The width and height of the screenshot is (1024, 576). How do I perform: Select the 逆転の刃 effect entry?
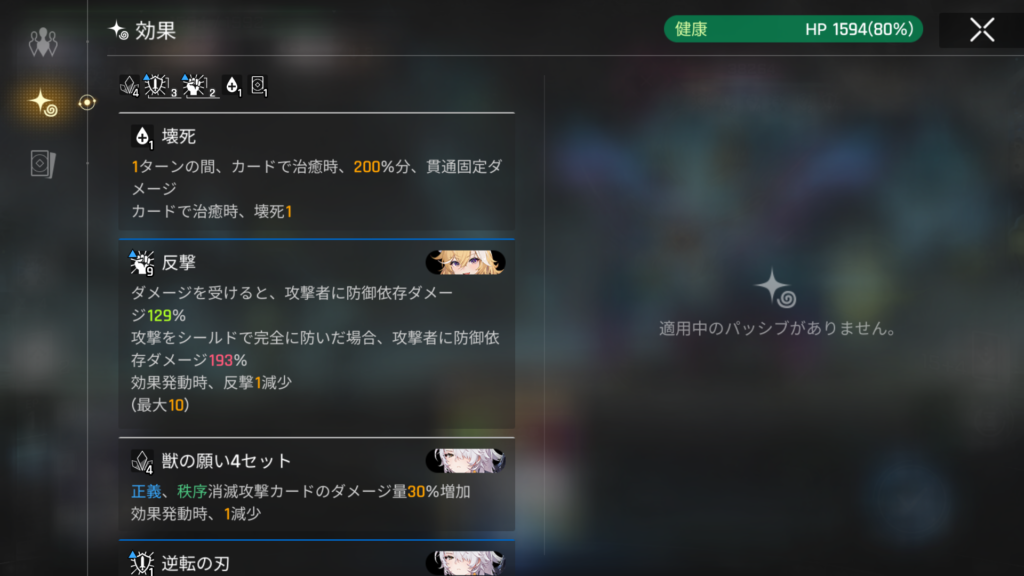point(317,558)
